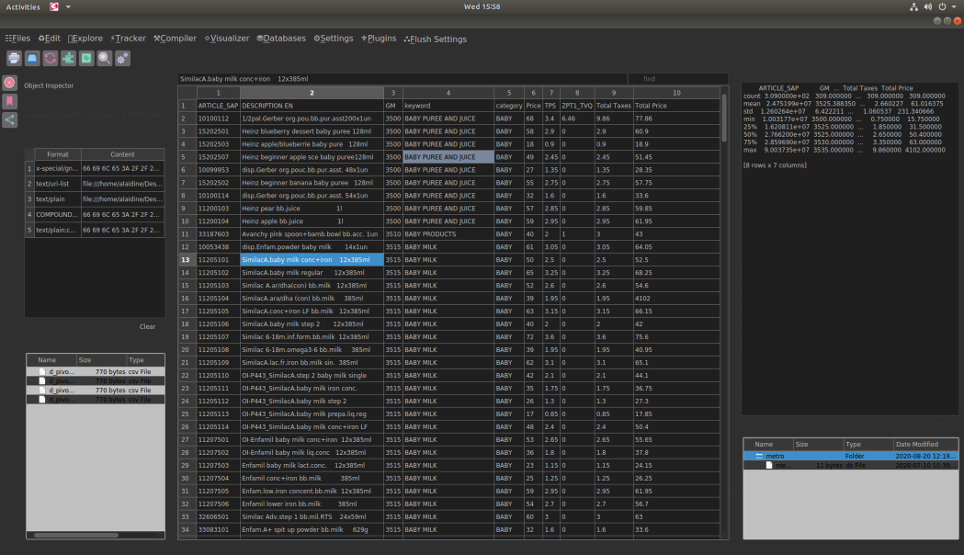Click the green reload square toolbar icon

point(86,59)
